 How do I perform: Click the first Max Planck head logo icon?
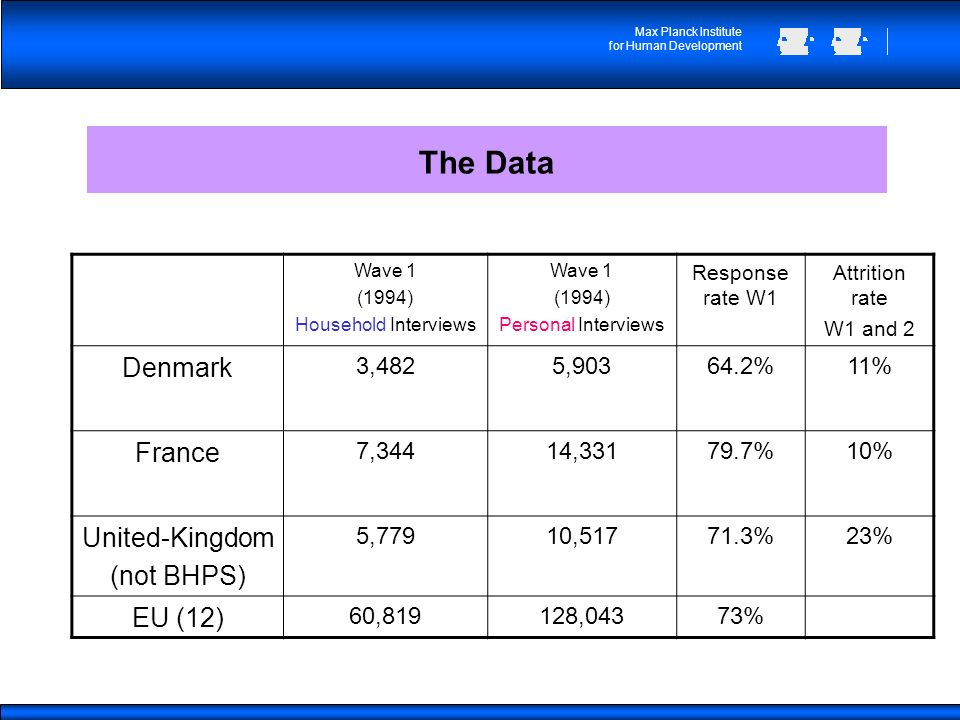pos(795,42)
